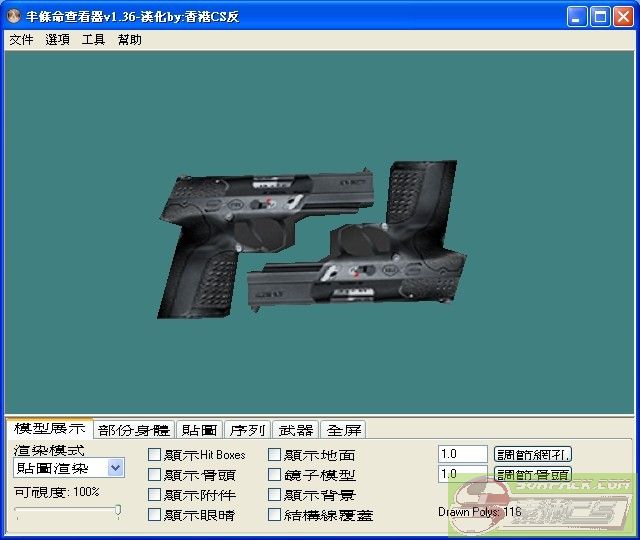Close the model viewer window

coord(623,17)
